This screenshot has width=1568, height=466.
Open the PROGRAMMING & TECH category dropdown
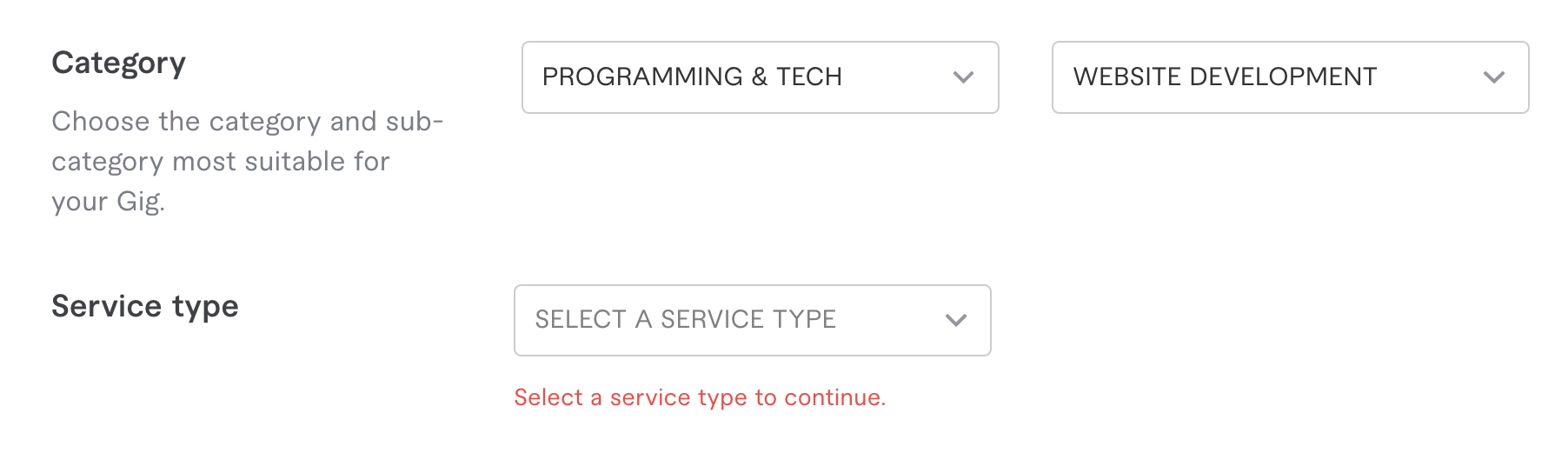(760, 77)
